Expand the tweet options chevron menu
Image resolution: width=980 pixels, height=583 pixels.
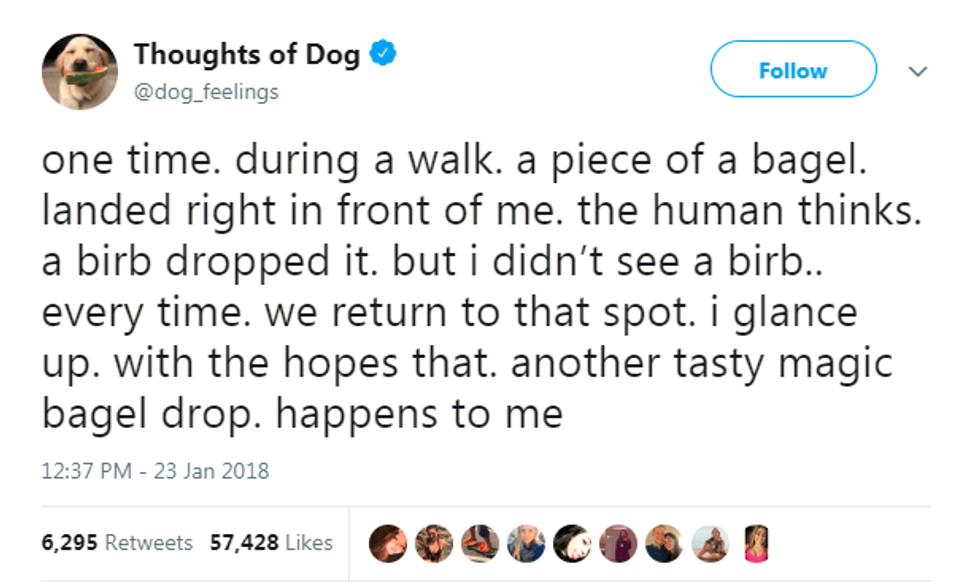[916, 71]
